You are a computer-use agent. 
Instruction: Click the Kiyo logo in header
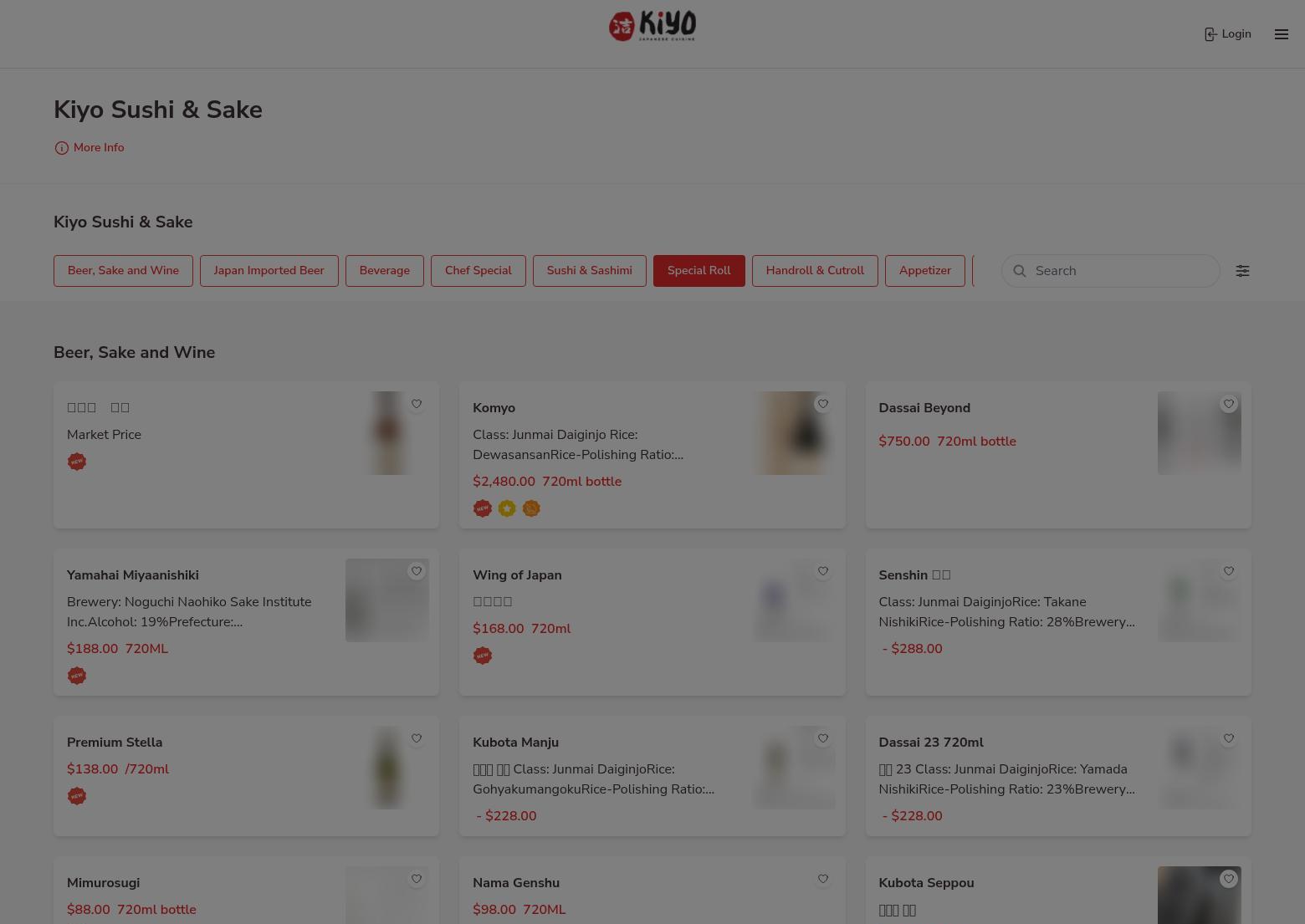[652, 27]
